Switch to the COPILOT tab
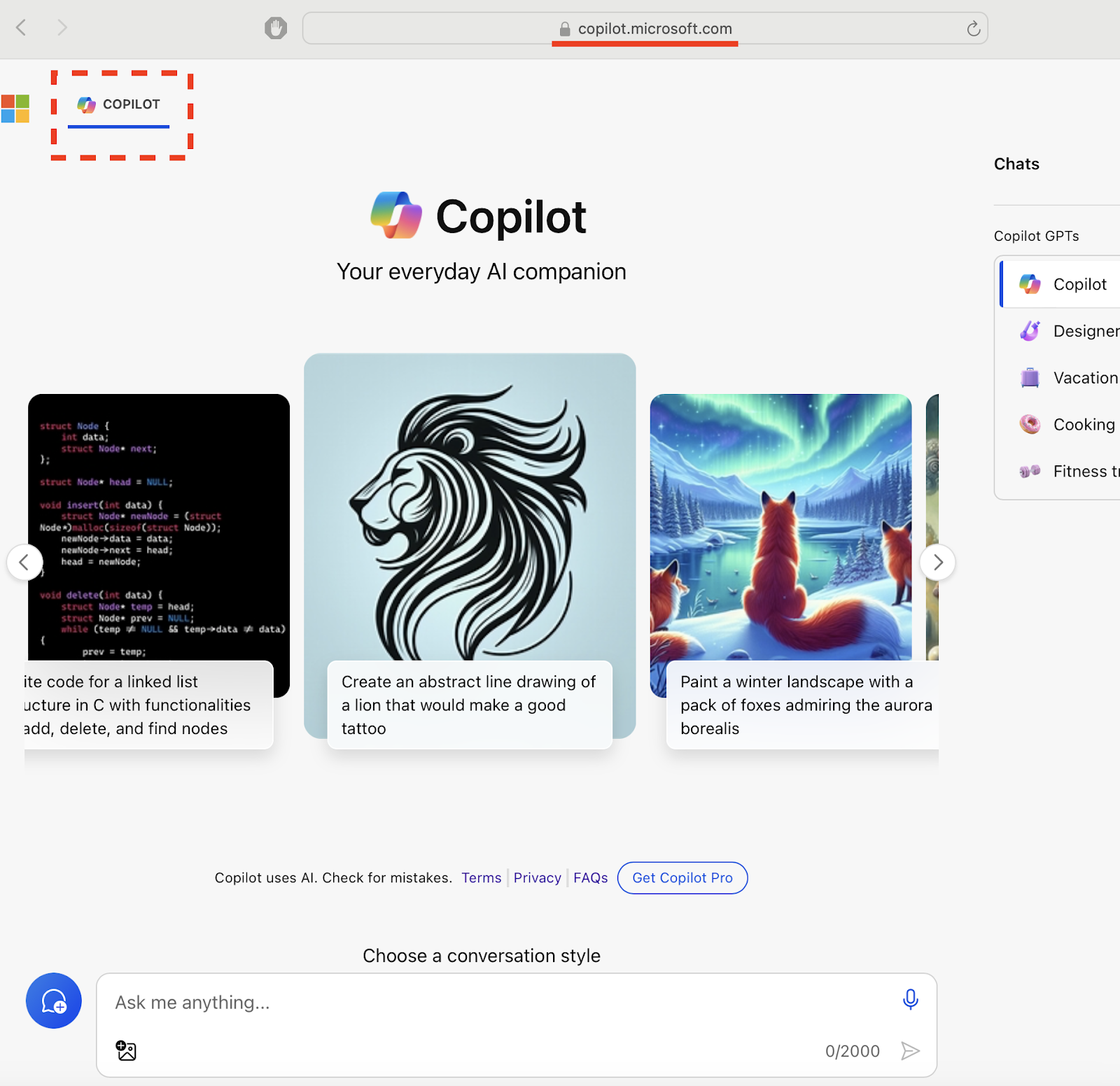This screenshot has width=1120, height=1086. click(119, 105)
